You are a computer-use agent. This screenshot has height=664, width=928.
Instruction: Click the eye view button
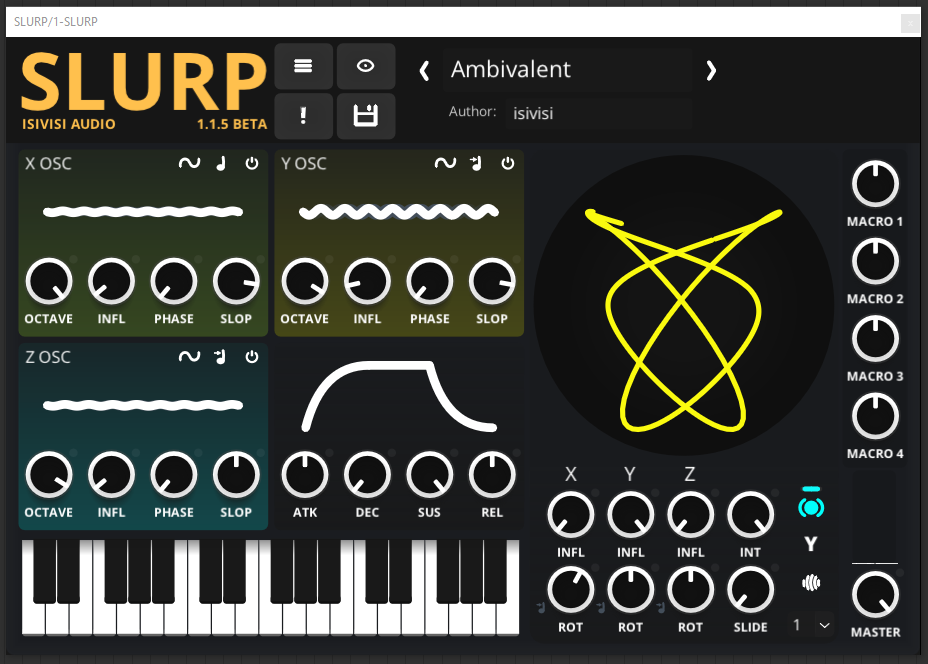click(x=366, y=66)
